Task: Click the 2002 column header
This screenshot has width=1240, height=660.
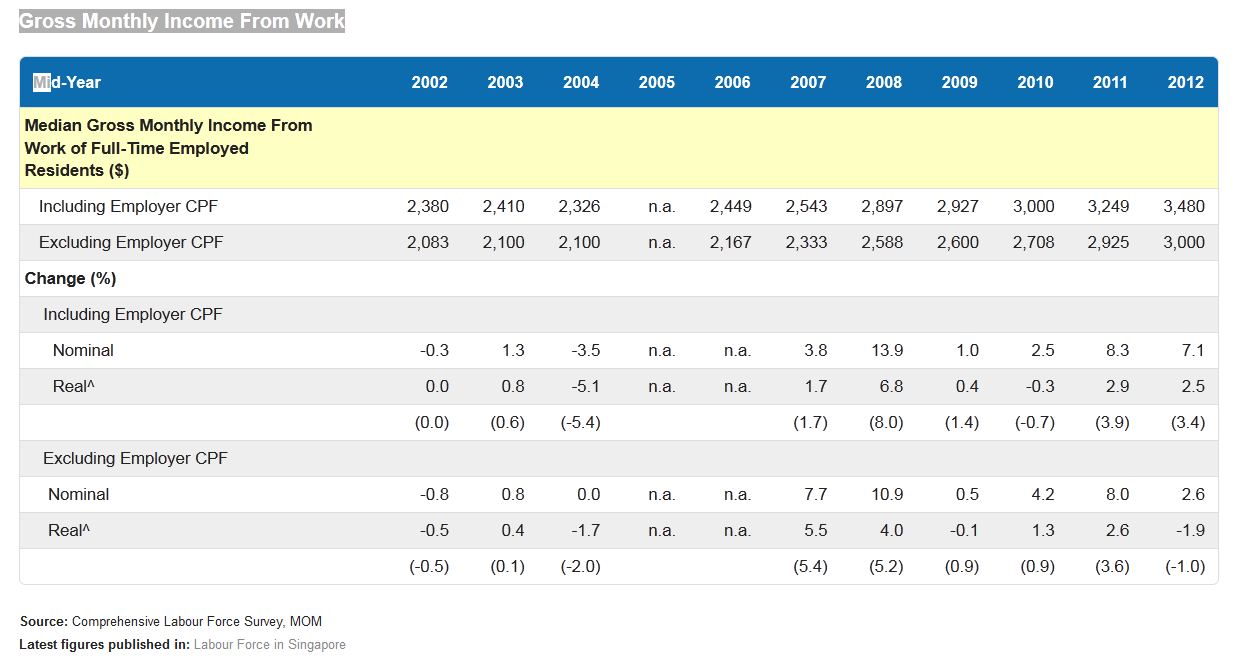Action: coord(430,82)
